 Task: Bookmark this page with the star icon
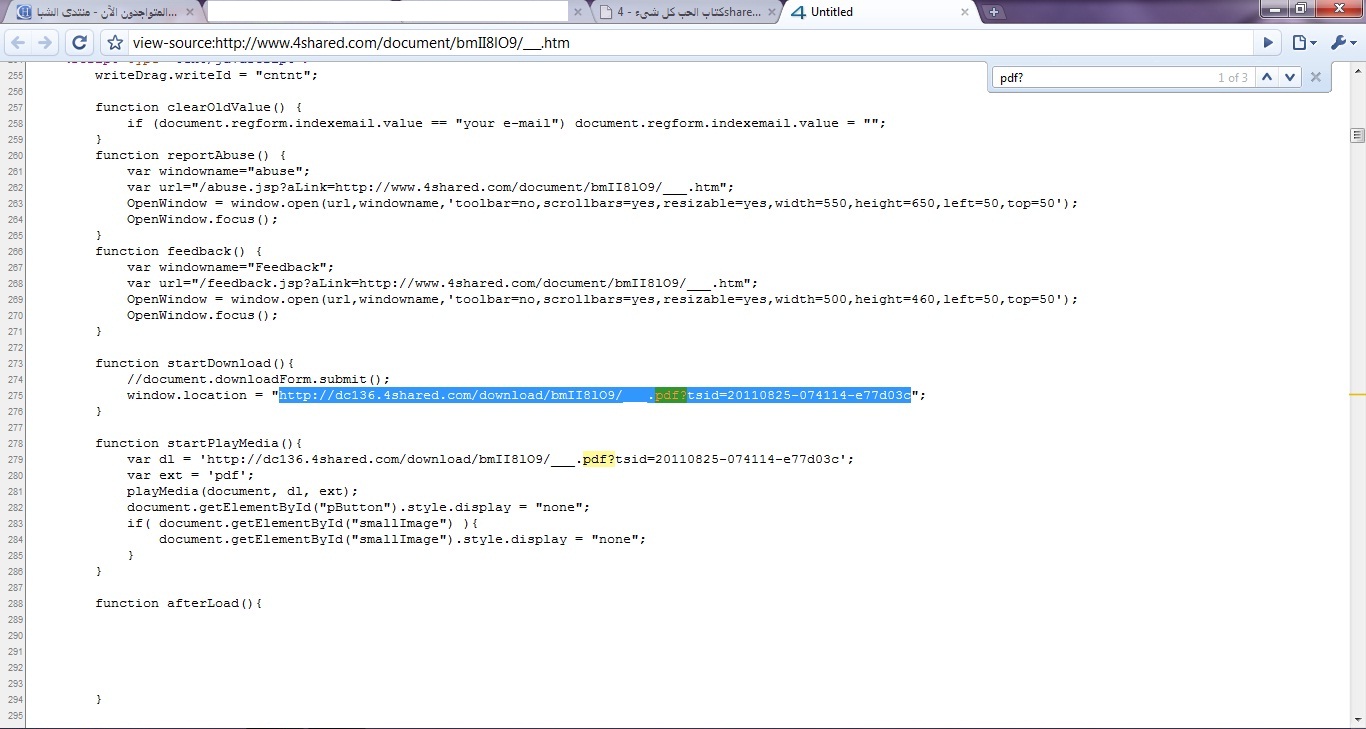pyautogui.click(x=115, y=43)
